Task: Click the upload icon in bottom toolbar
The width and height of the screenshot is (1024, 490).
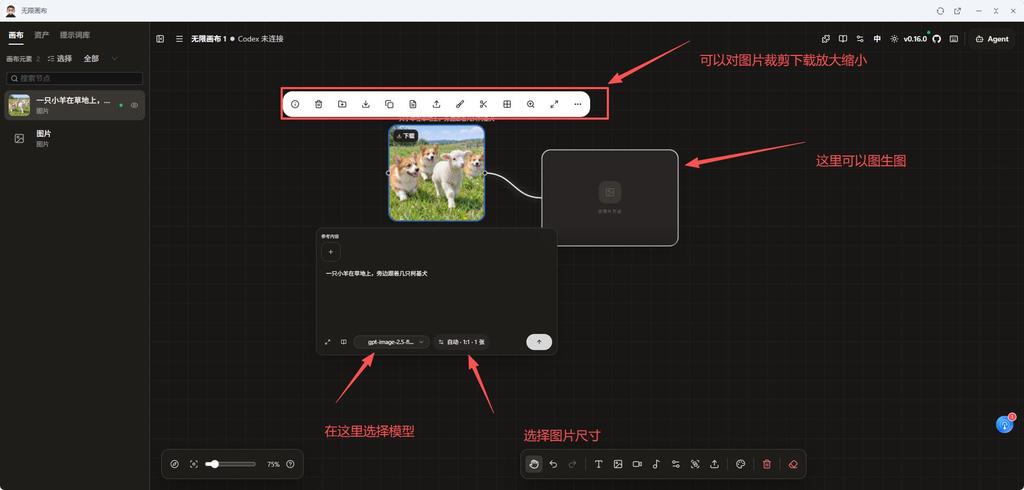Action: 714,464
